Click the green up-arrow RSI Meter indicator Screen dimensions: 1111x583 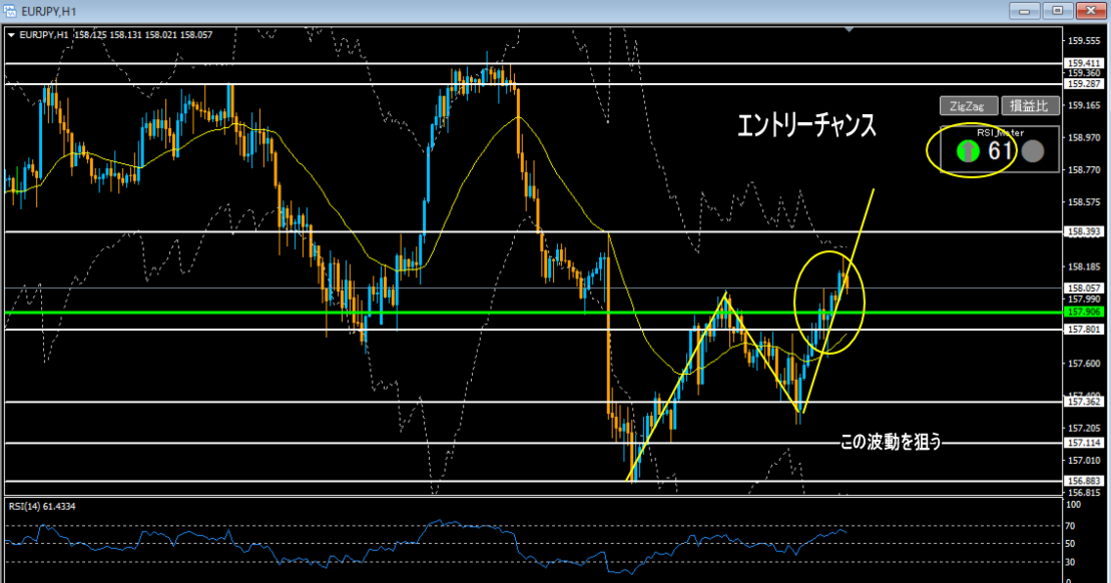tap(966, 151)
